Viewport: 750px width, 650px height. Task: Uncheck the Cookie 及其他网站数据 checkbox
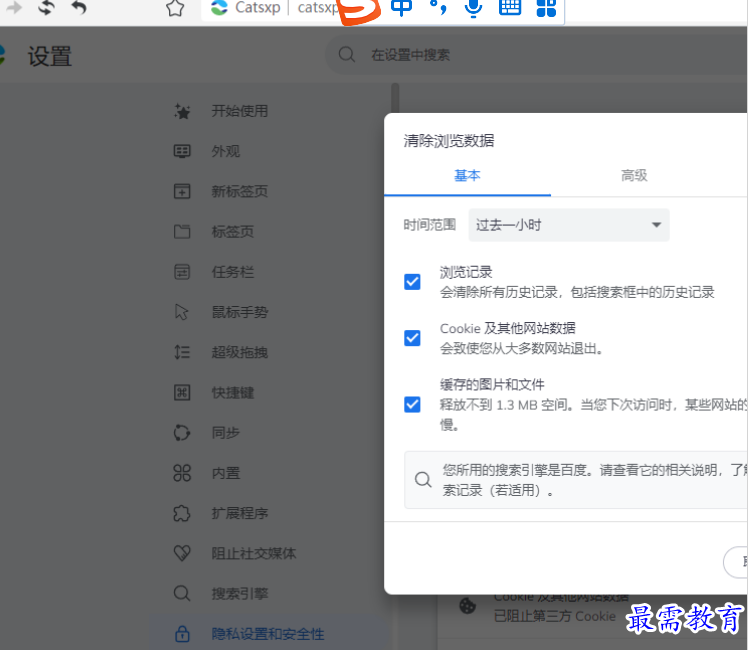[412, 338]
